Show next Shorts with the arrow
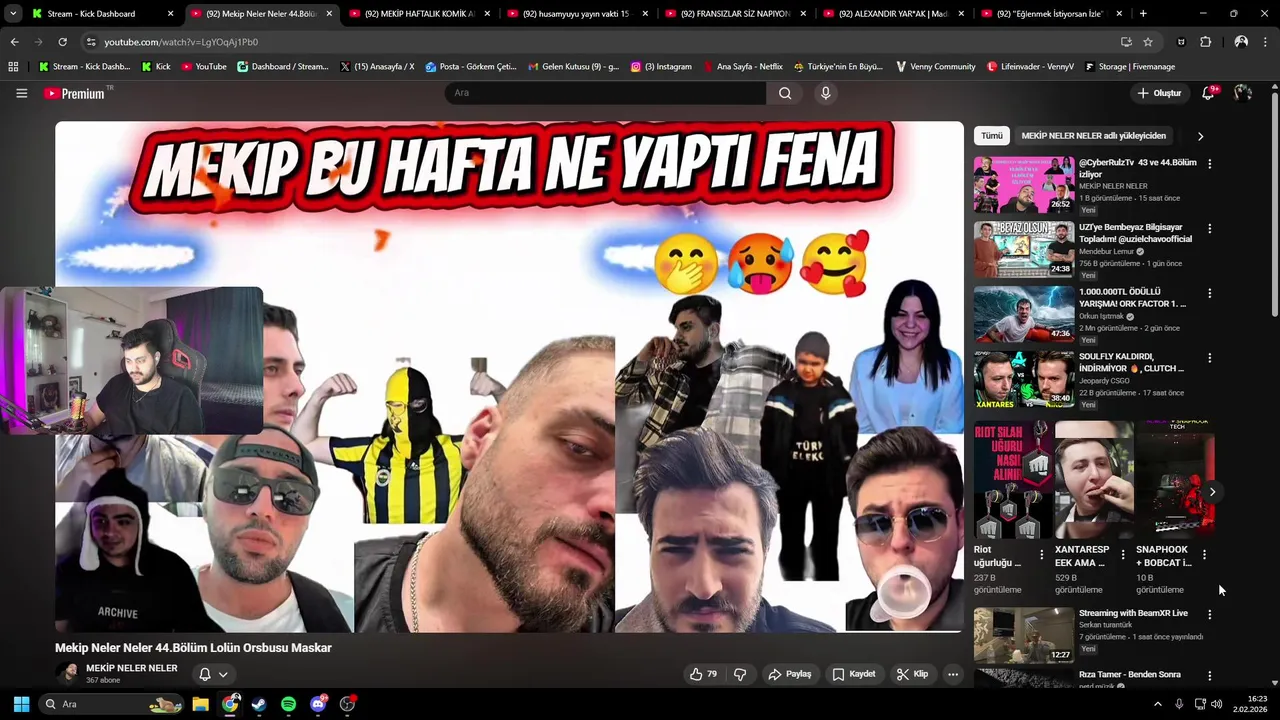 (1212, 492)
